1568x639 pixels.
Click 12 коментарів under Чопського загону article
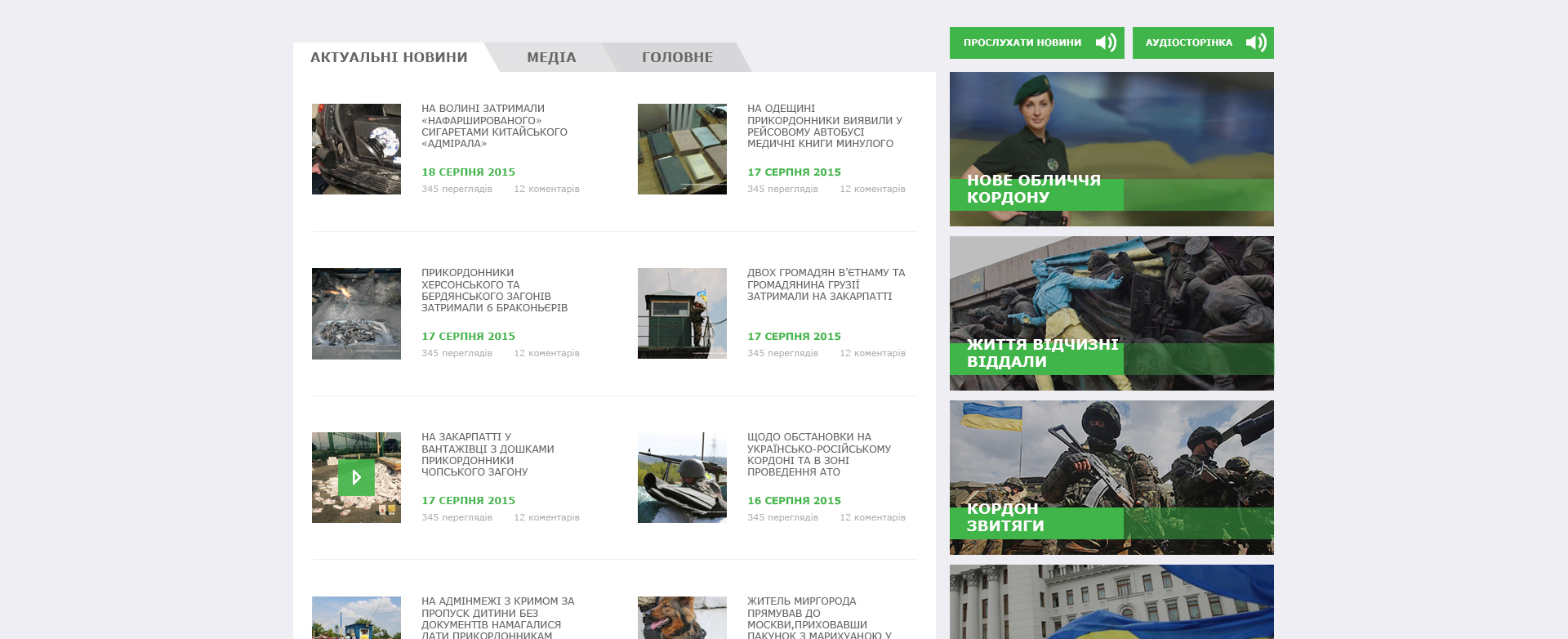click(x=546, y=517)
